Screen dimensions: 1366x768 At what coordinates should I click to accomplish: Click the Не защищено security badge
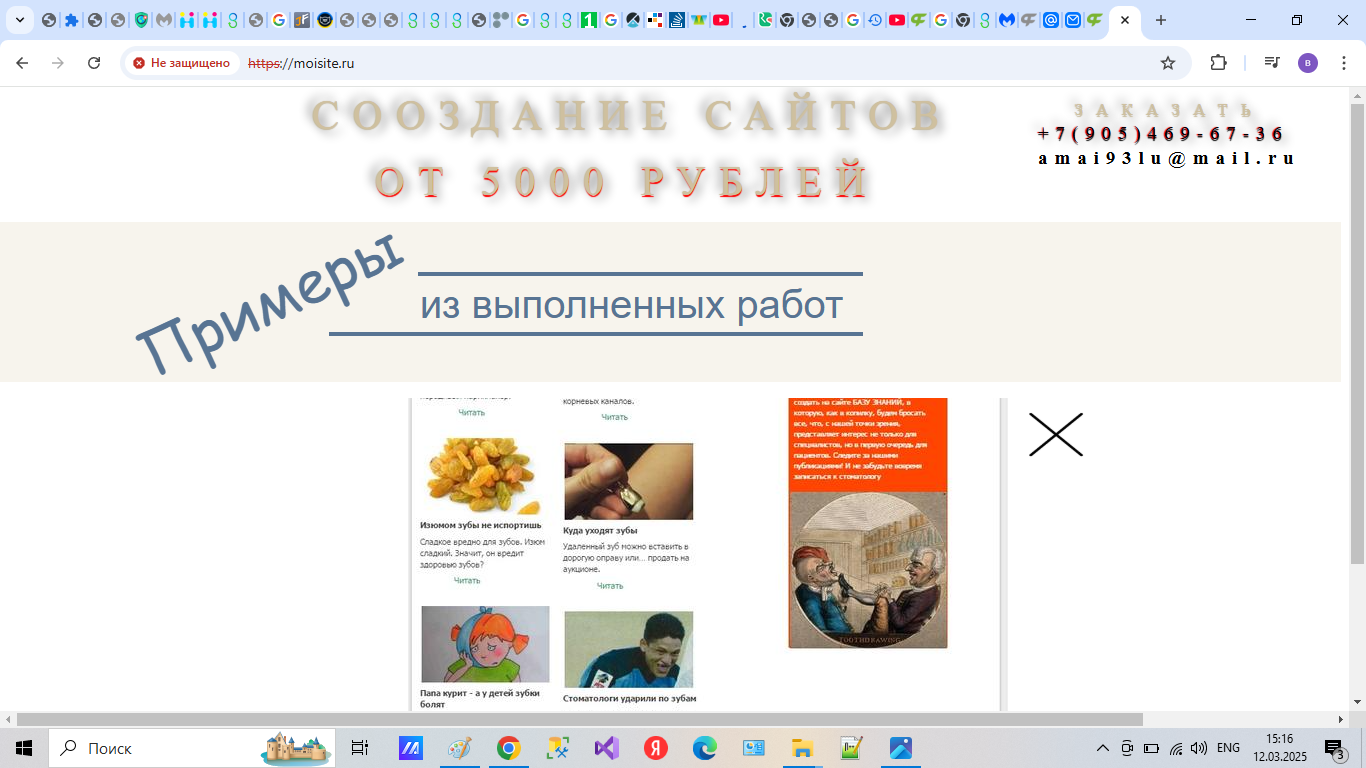[x=181, y=61]
